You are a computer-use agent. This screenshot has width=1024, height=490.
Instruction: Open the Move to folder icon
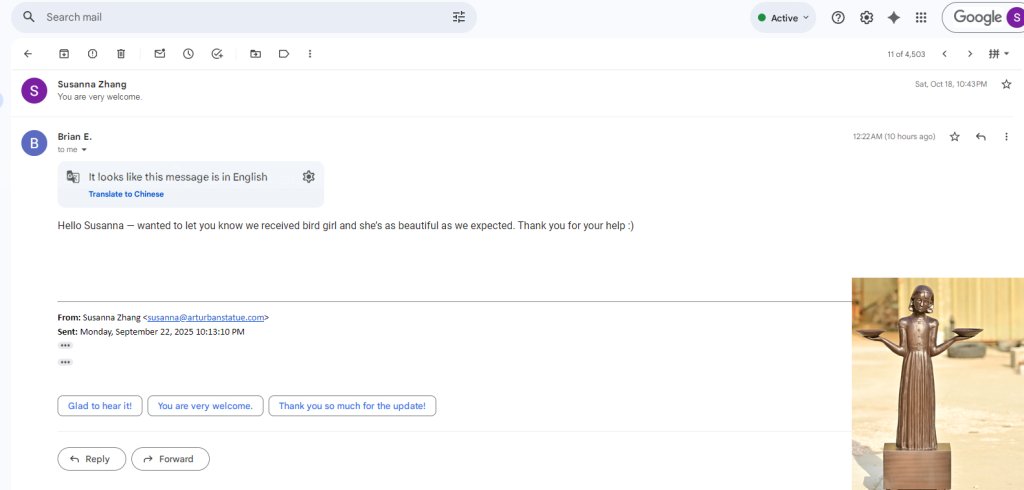point(255,54)
